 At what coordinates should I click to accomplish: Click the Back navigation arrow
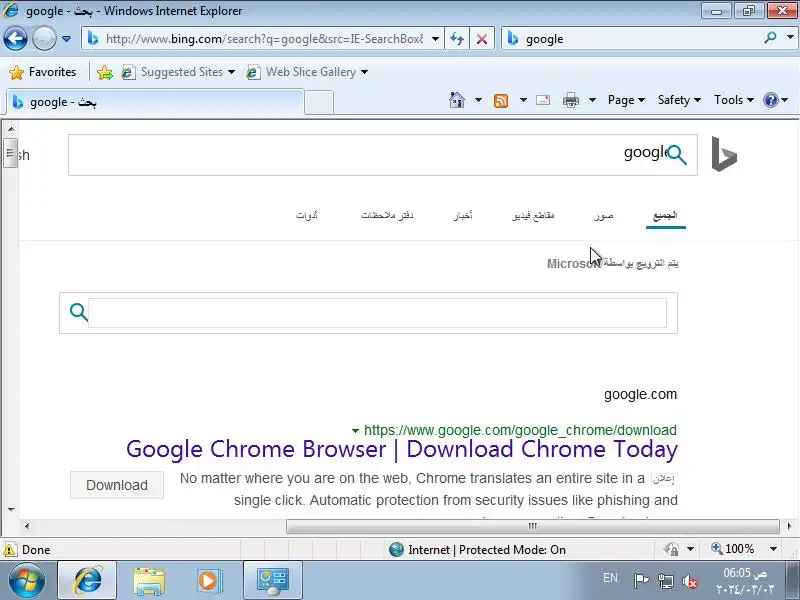click(x=15, y=38)
